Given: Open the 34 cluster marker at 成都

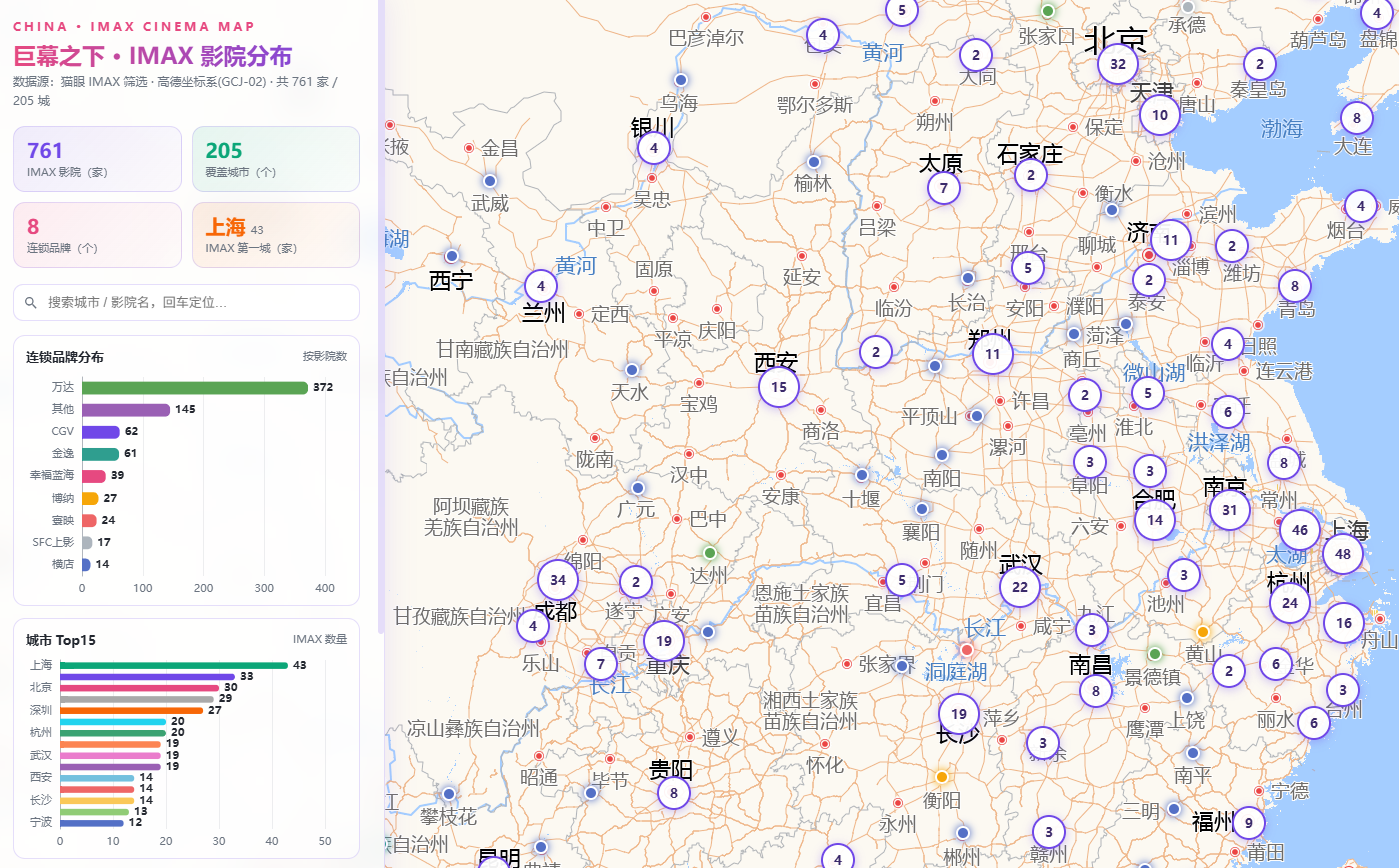Looking at the screenshot, I should click(558, 580).
